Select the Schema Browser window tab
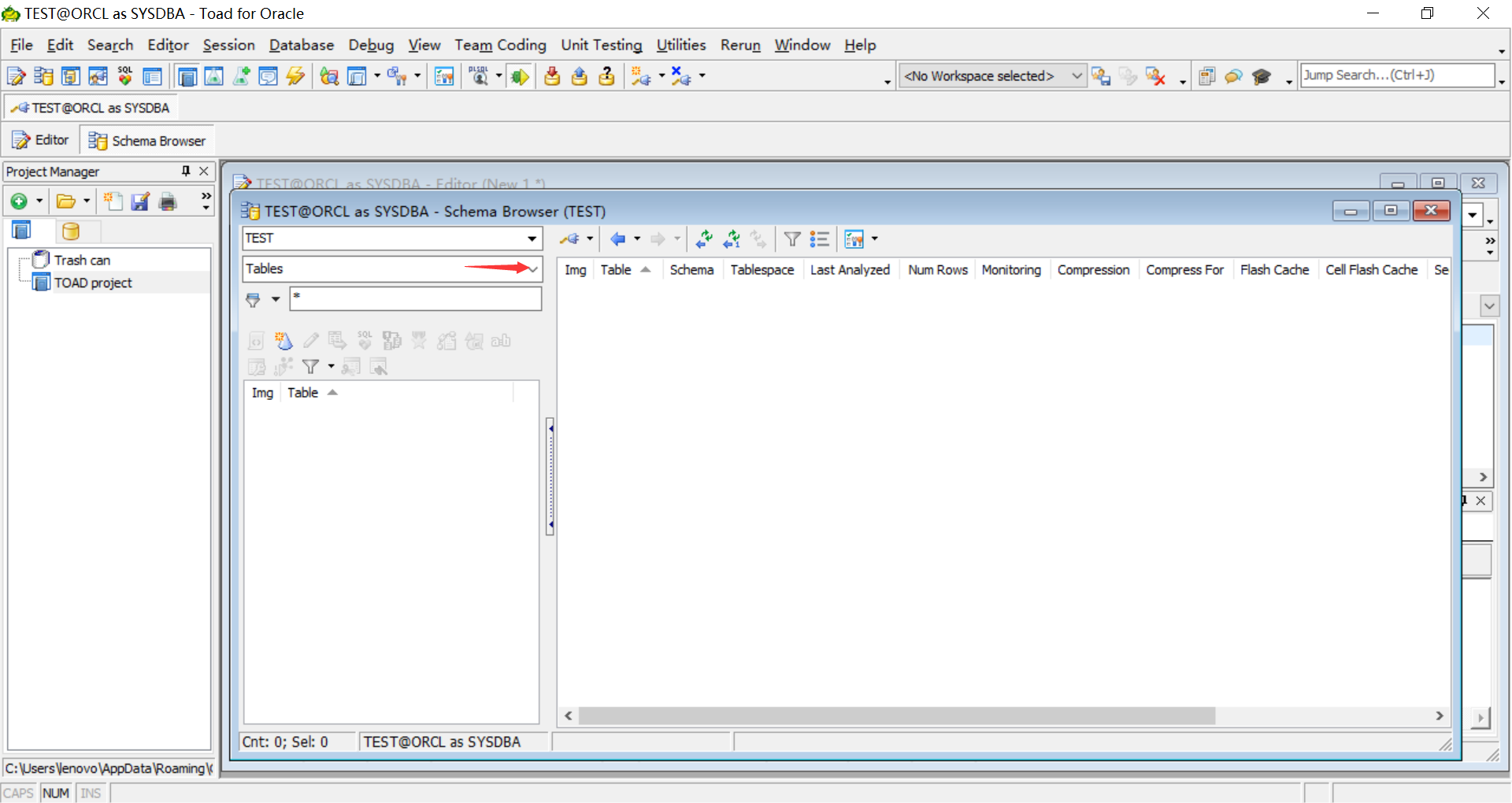Viewport: 1512px width, 803px height. point(147,140)
